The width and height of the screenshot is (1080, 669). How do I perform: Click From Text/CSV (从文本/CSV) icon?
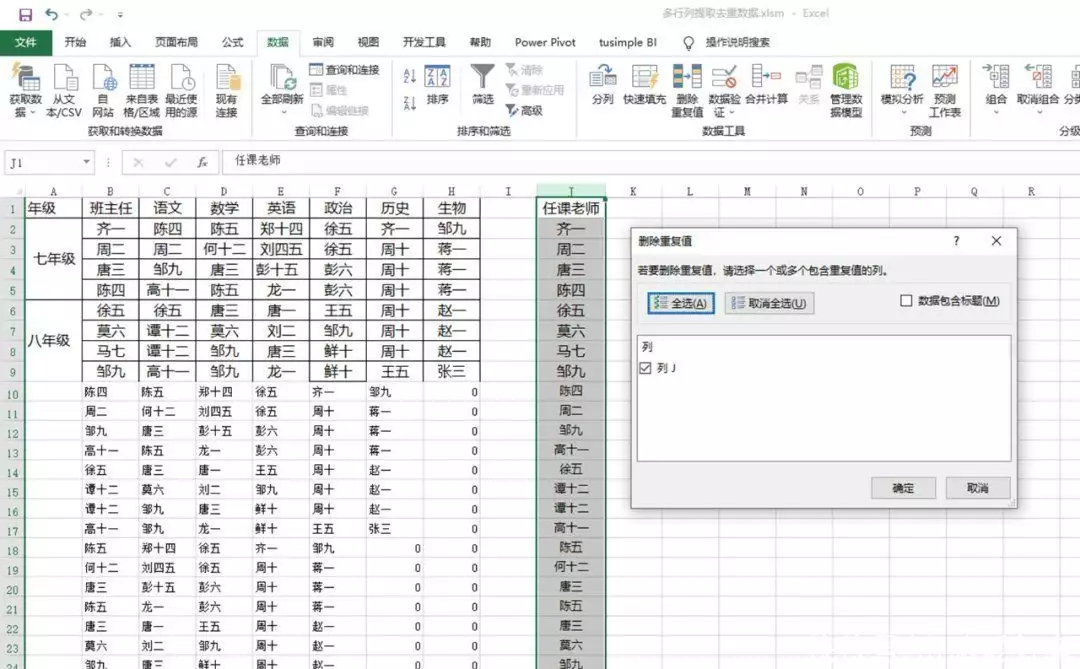tap(64, 78)
